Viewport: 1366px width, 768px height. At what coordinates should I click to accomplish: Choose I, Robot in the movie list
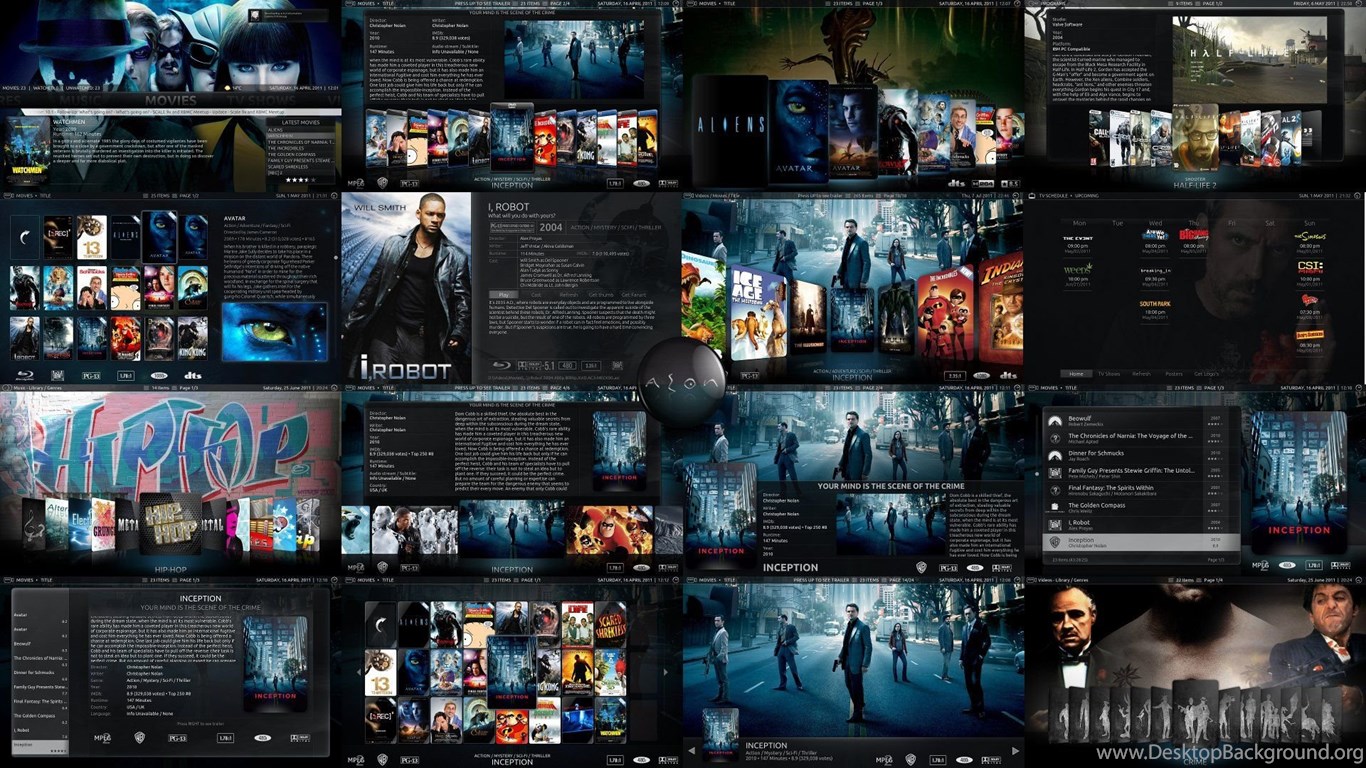coord(1141,525)
